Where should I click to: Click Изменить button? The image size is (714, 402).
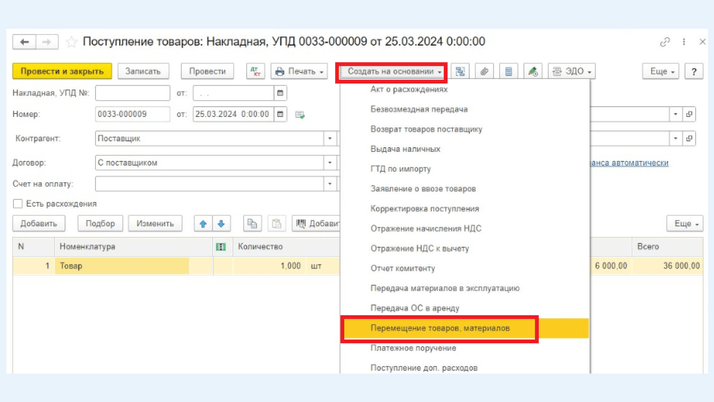(x=155, y=224)
